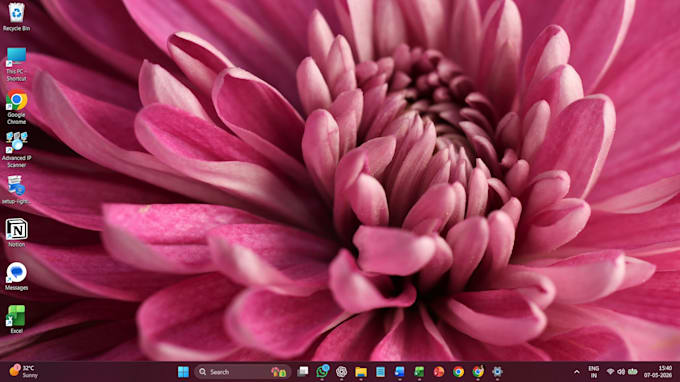Click the battery status tray icon
Viewport: 680px width, 382px height.
pos(633,372)
